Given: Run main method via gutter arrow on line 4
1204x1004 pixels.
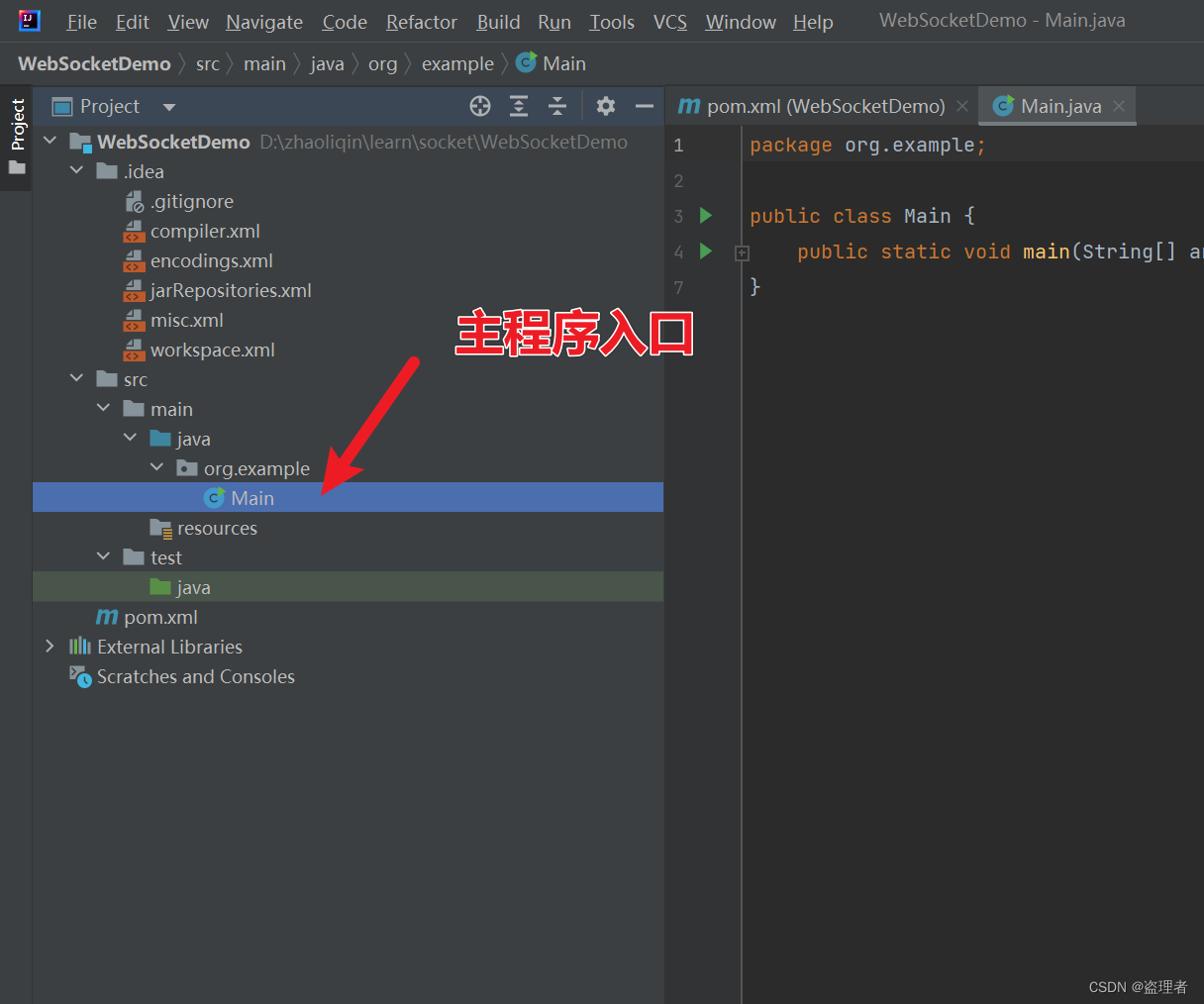Looking at the screenshot, I should pos(706,251).
